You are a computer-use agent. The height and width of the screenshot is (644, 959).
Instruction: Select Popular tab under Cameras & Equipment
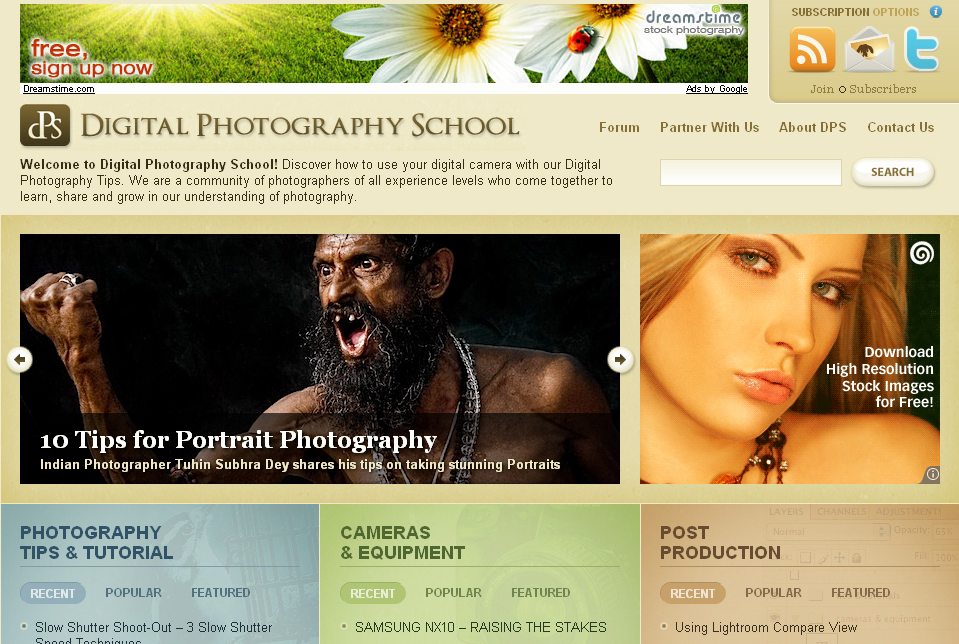(453, 593)
